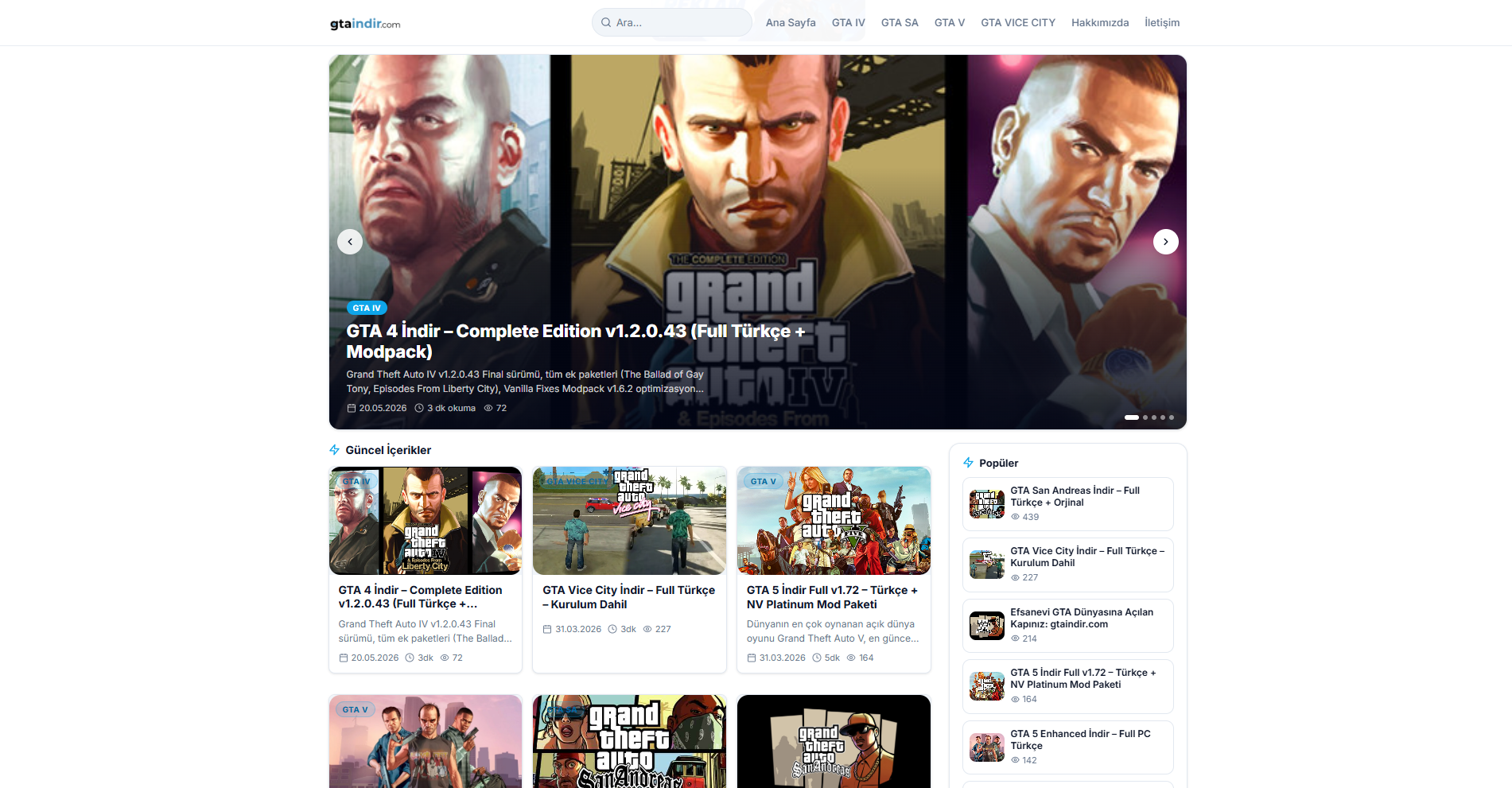Focus the Ara... search field
1512x788 pixels.
672,22
